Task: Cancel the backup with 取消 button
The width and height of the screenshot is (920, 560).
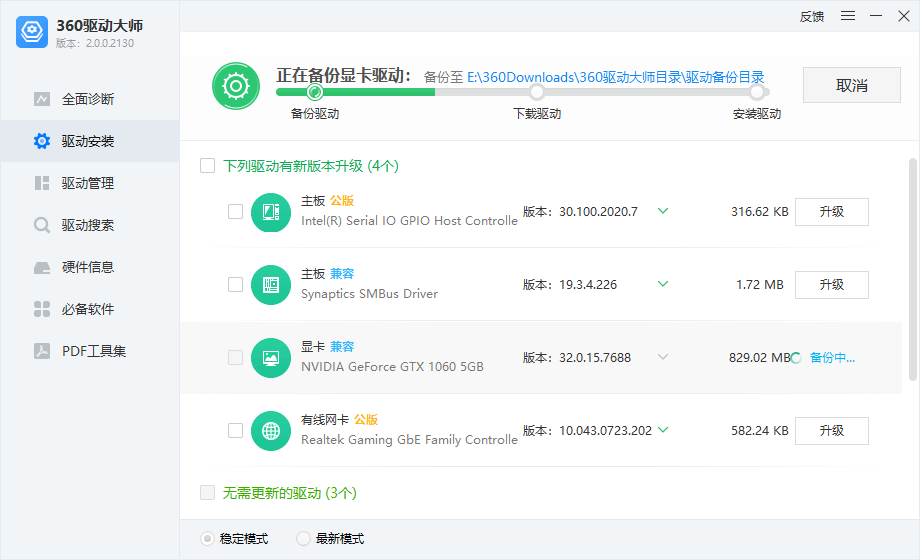Action: click(851, 85)
